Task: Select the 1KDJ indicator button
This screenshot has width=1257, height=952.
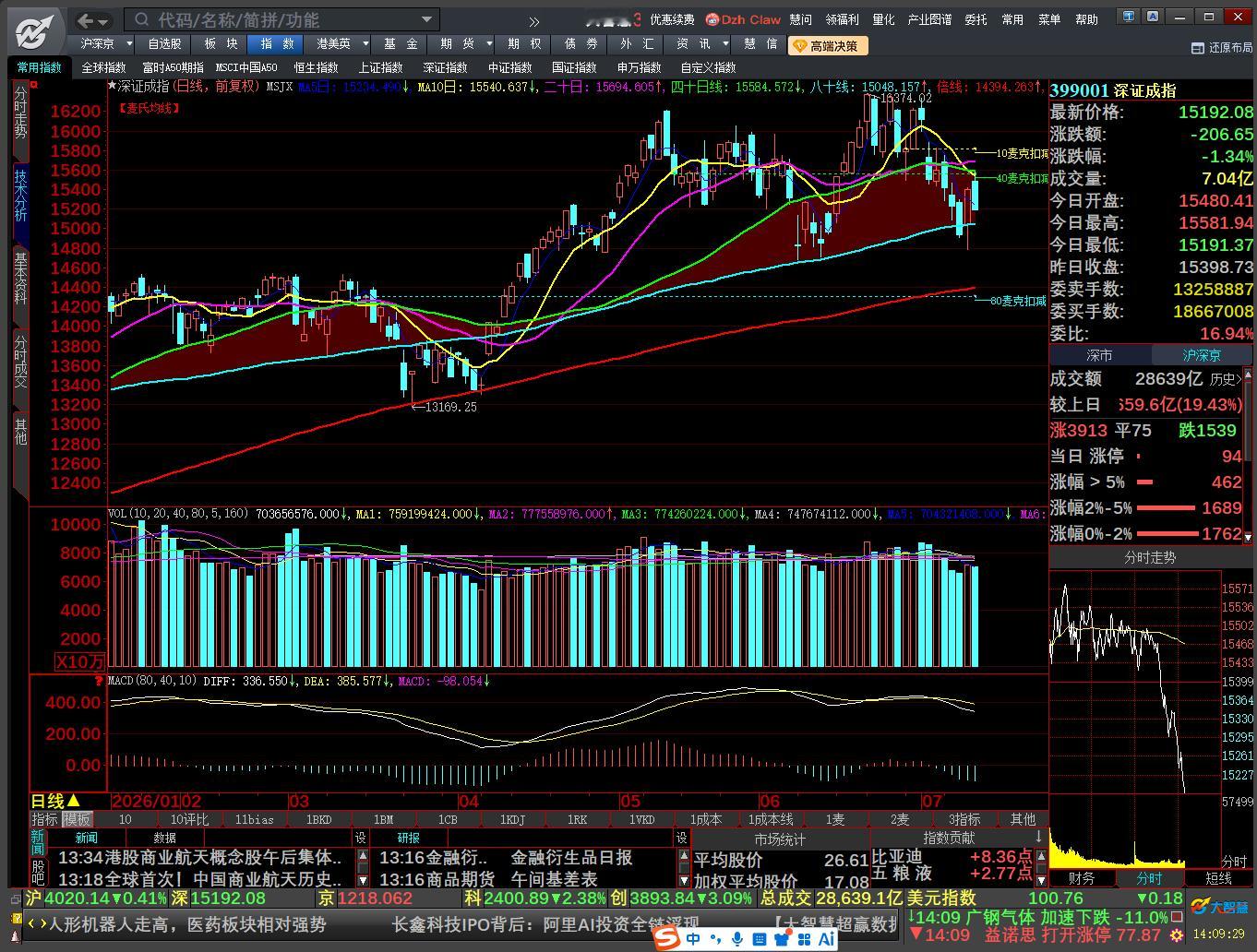Action: (x=512, y=819)
